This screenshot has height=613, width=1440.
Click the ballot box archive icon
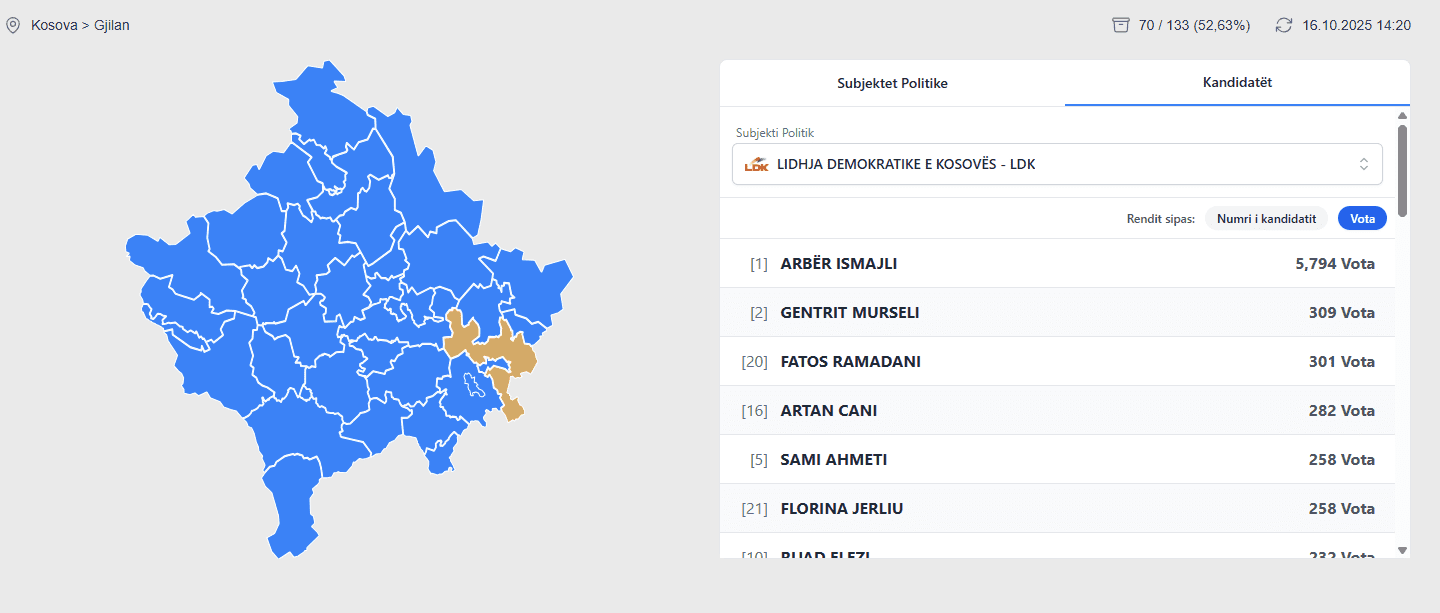click(1121, 25)
